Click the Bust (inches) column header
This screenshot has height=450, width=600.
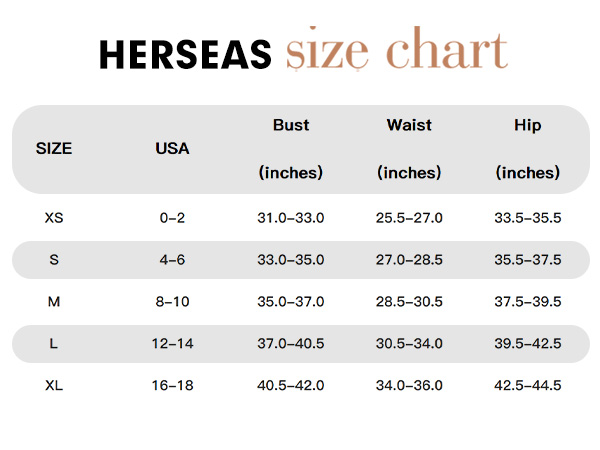coord(291,149)
